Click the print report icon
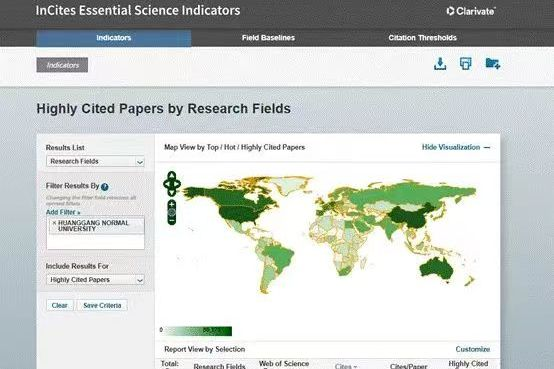Image resolution: width=554 pixels, height=369 pixels. (x=465, y=64)
